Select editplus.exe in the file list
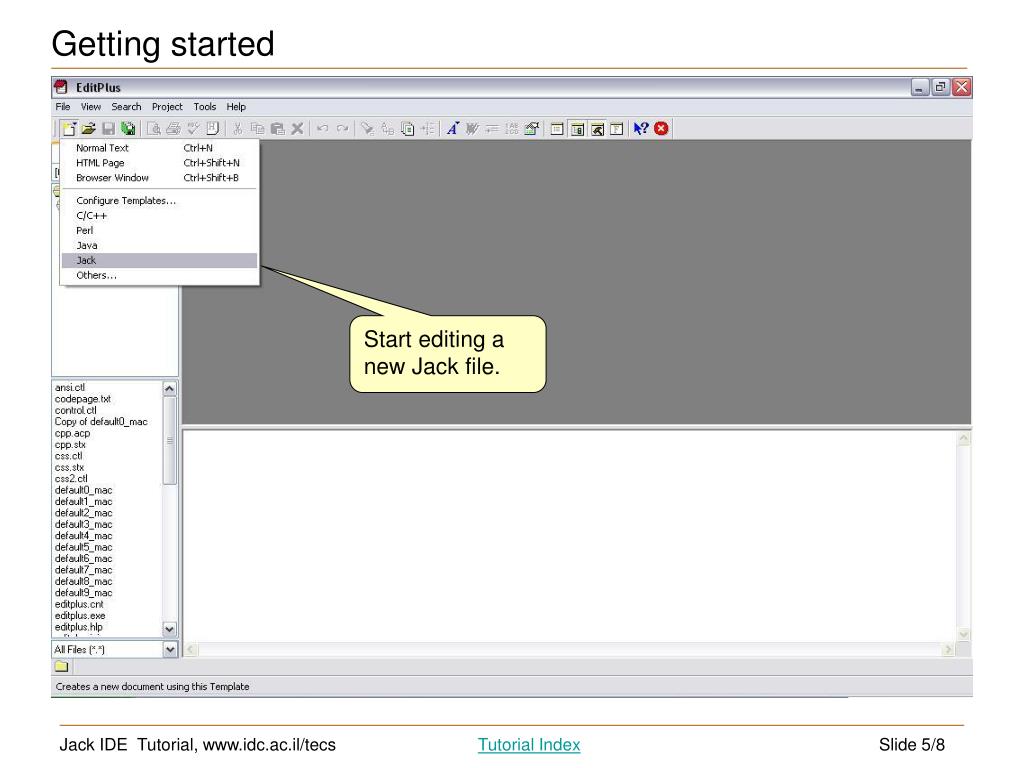 (80, 615)
